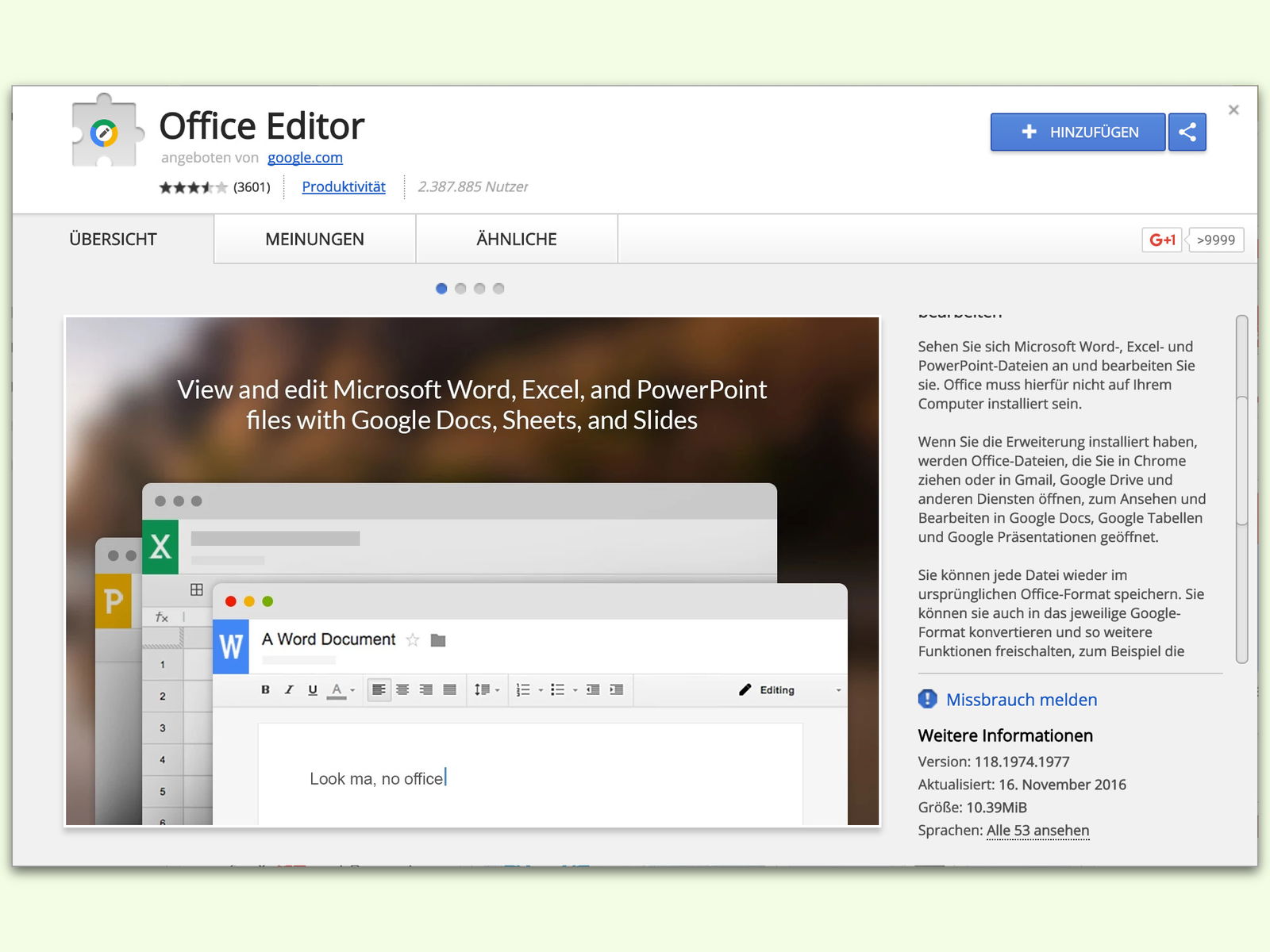Click the Excel X icon in preview
Viewport: 1270px width, 952px height.
[160, 547]
